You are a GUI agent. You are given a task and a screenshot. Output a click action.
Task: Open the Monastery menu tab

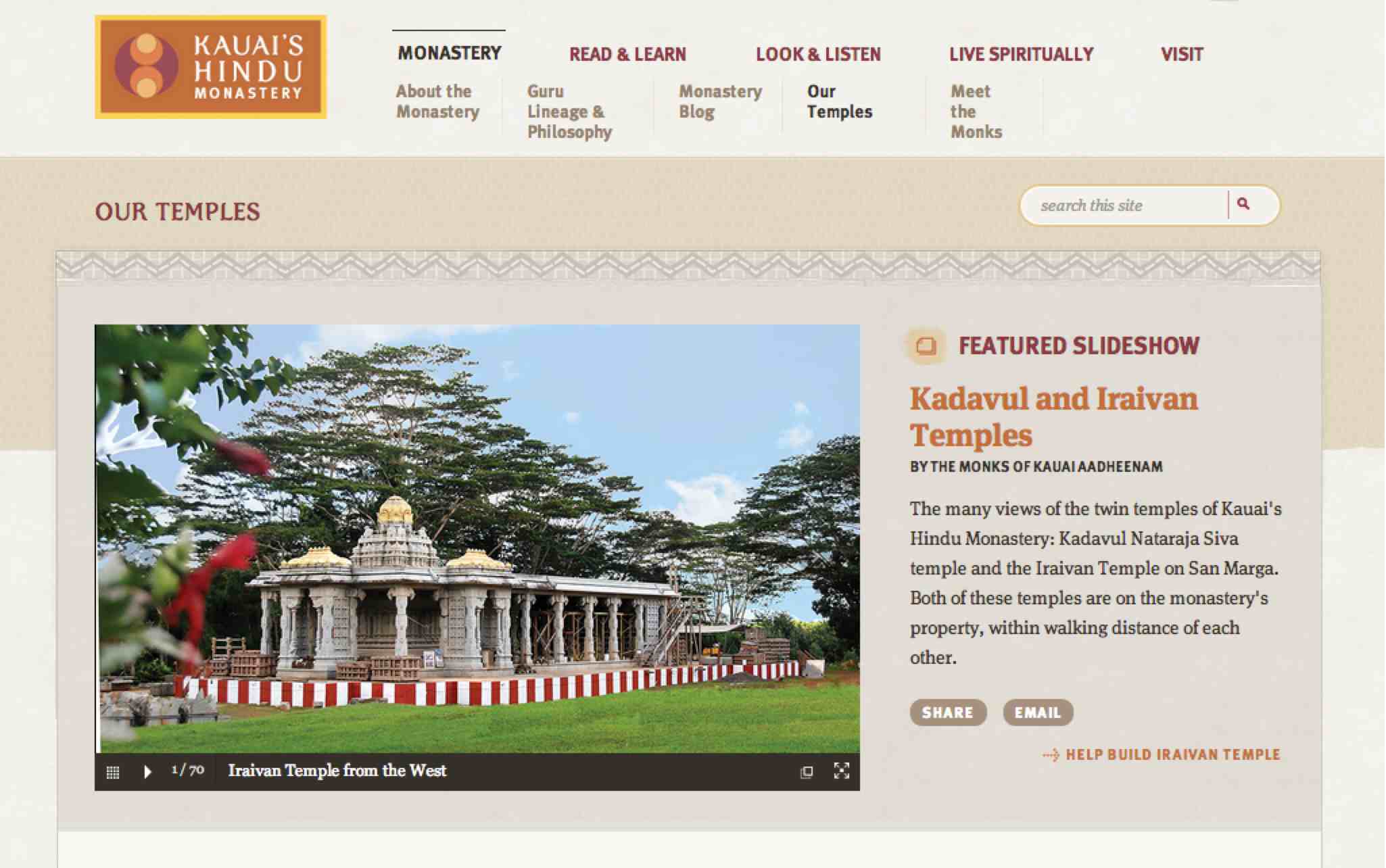(x=449, y=53)
